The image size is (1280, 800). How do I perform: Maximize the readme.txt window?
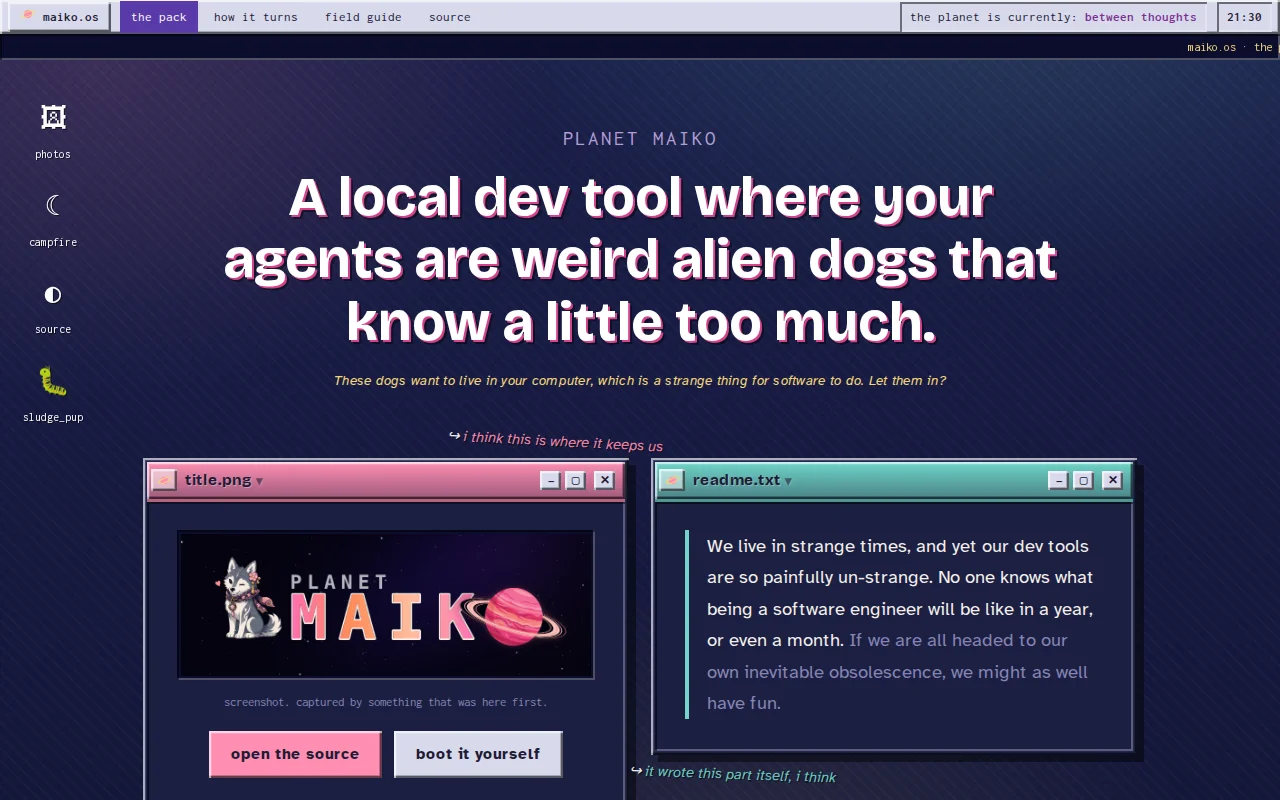[1084, 480]
